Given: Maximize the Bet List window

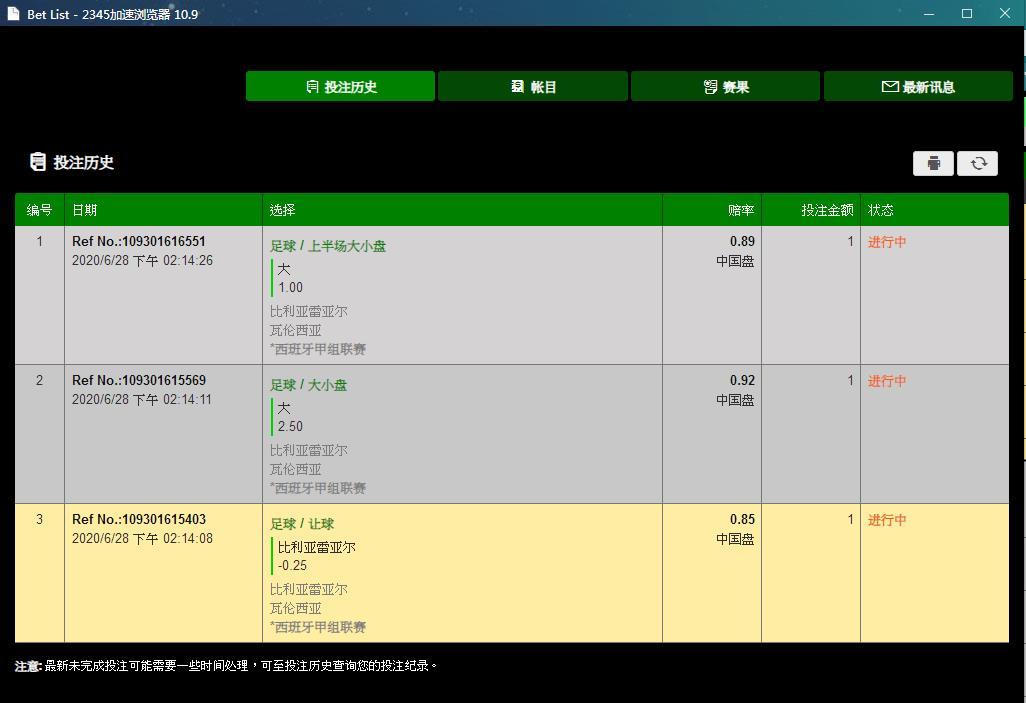Looking at the screenshot, I should tap(966, 13).
